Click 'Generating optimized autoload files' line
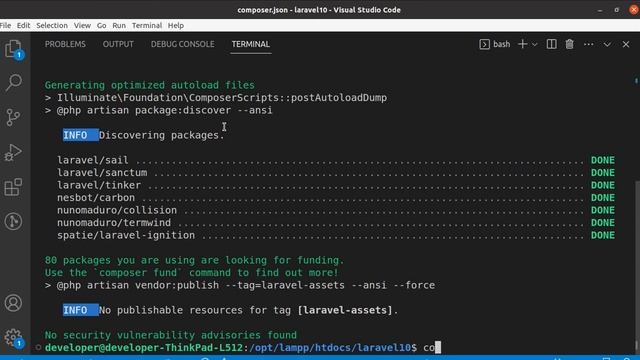Viewport: 640px width, 360px height. pyautogui.click(x=150, y=85)
